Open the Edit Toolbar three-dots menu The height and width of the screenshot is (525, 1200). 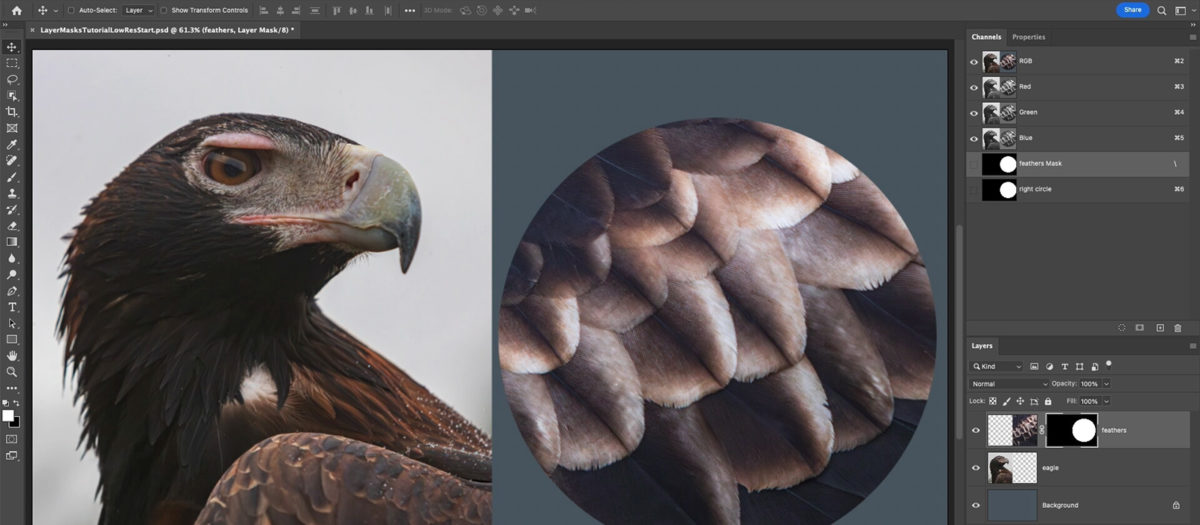pyautogui.click(x=12, y=388)
